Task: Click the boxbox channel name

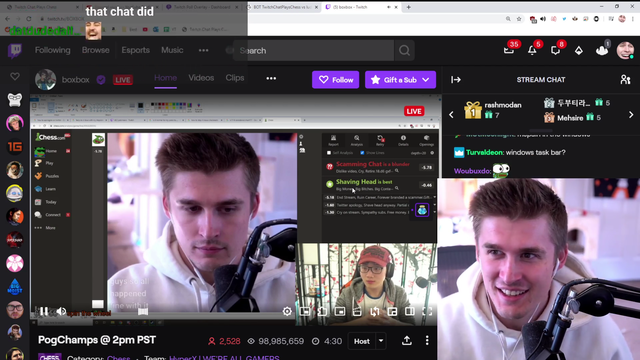Action: click(76, 80)
